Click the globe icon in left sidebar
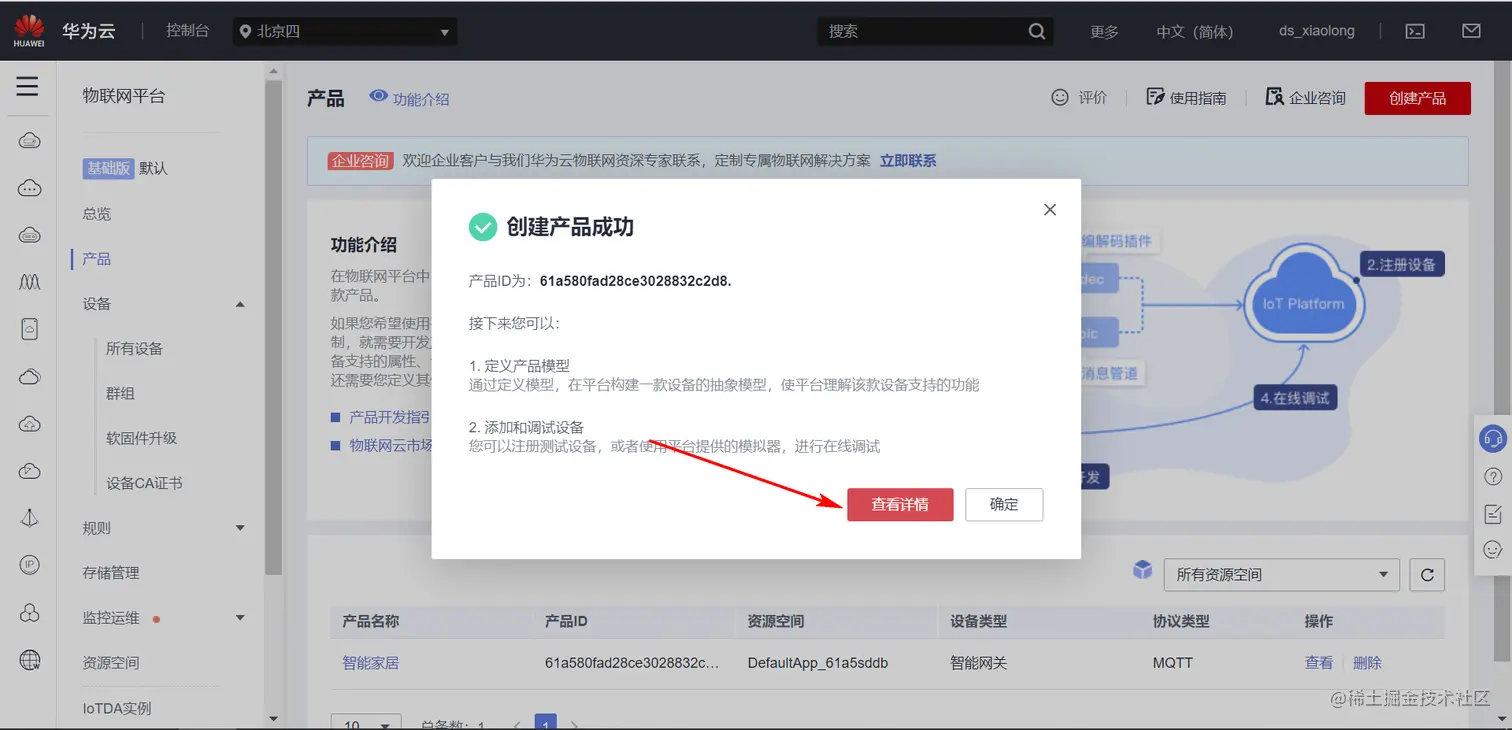 [x=30, y=659]
